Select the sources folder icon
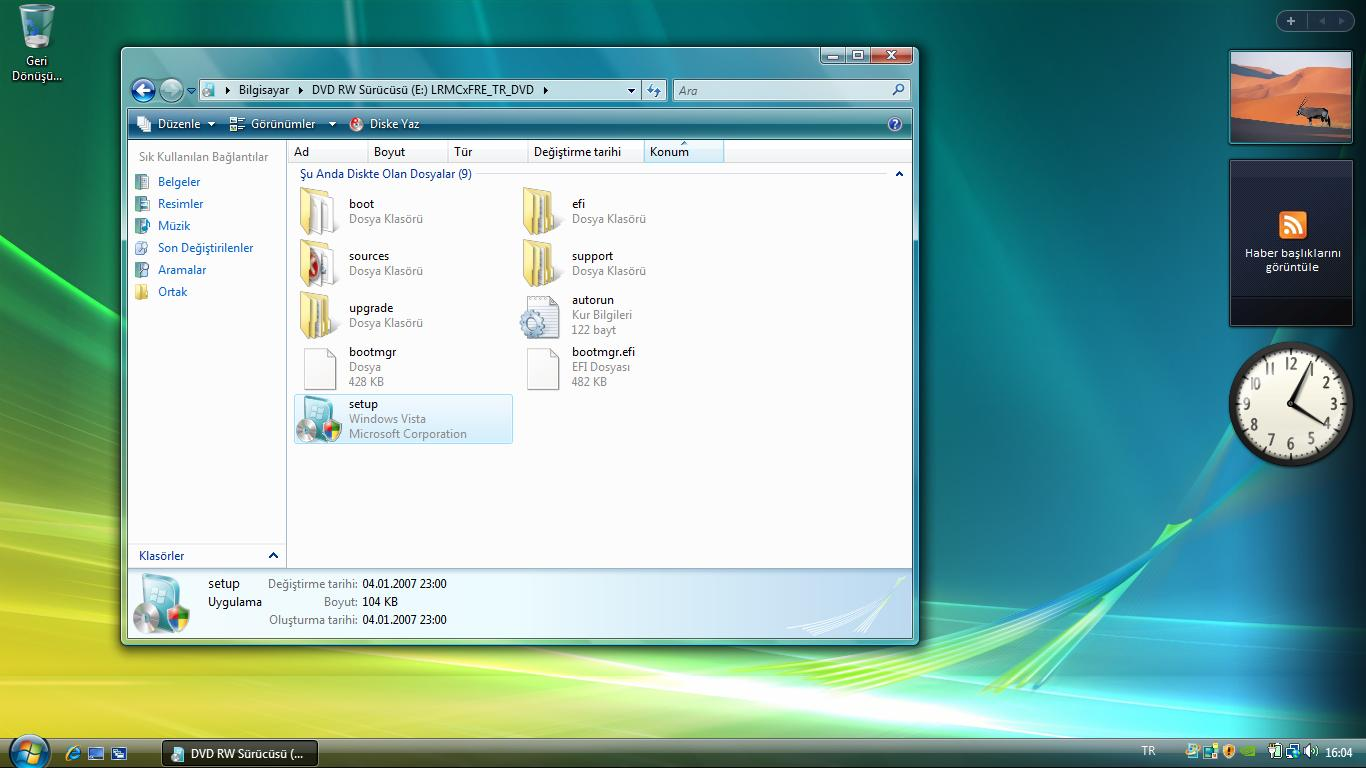The height and width of the screenshot is (768, 1366). click(x=320, y=263)
